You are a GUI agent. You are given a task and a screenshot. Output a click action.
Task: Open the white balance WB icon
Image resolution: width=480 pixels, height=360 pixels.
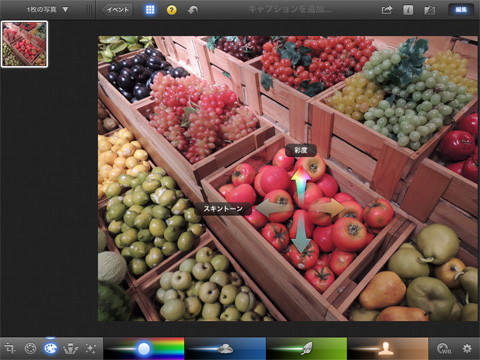pos(444,349)
